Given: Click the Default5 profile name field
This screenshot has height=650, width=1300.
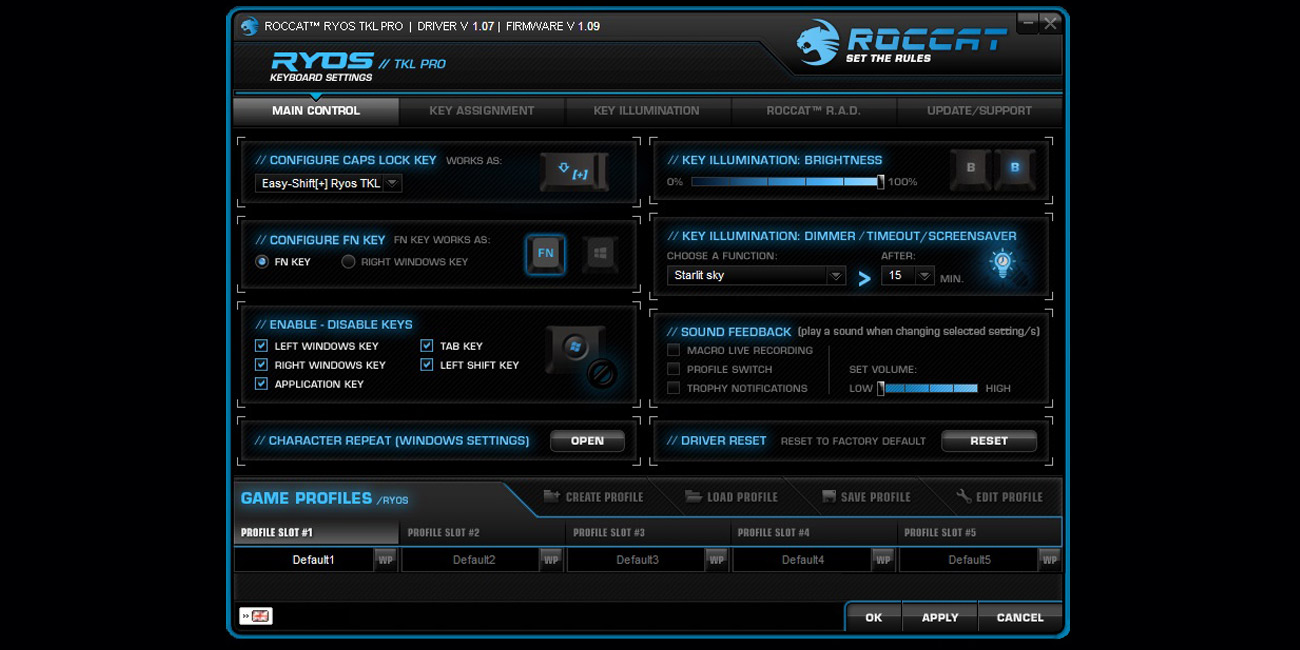Looking at the screenshot, I should pyautogui.click(x=968, y=560).
